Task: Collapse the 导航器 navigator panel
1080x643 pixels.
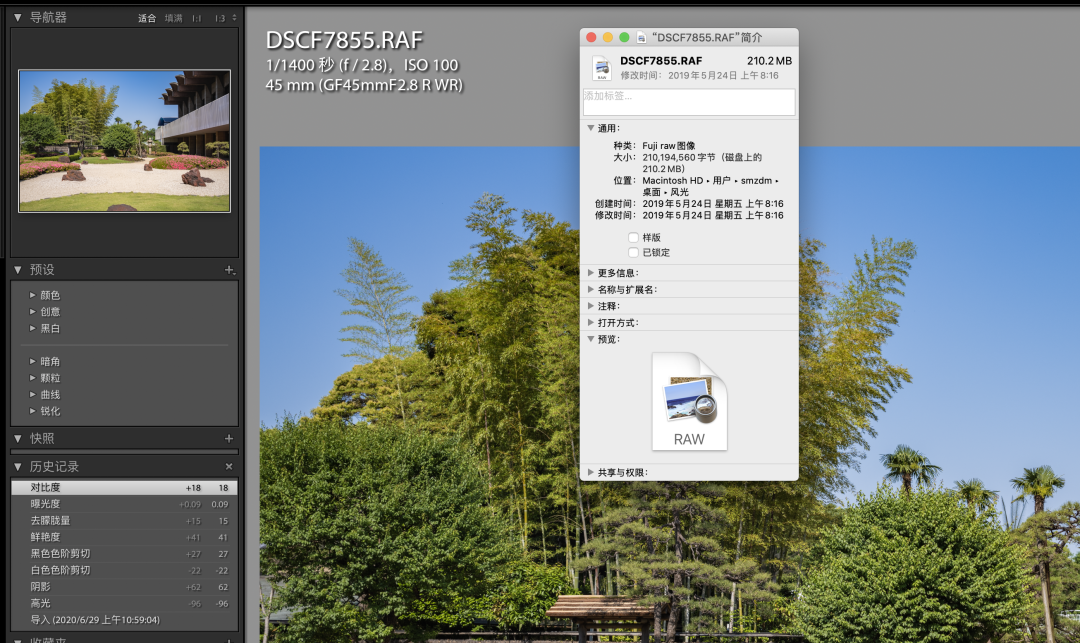Action: pos(18,17)
